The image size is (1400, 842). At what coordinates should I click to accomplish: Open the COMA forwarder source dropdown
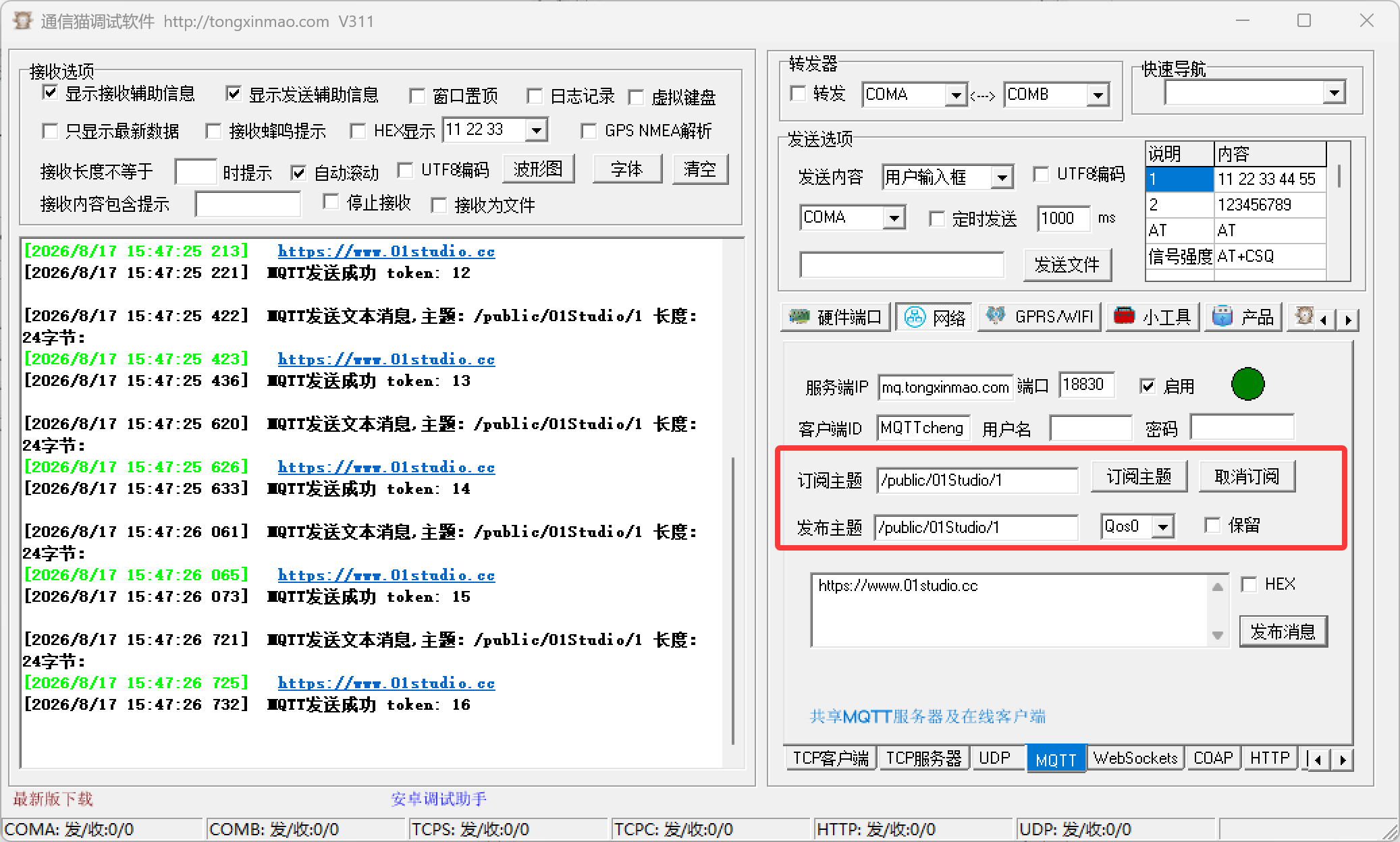click(955, 95)
